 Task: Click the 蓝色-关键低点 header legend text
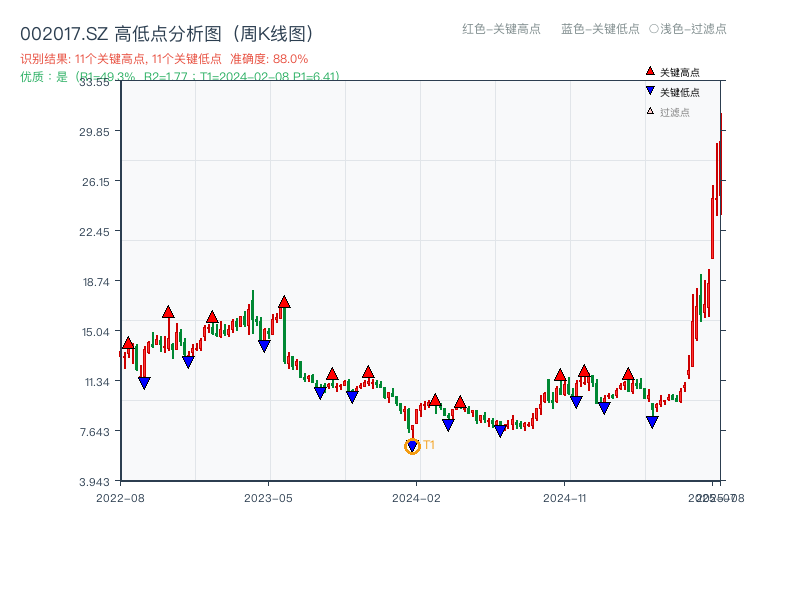pos(600,29)
